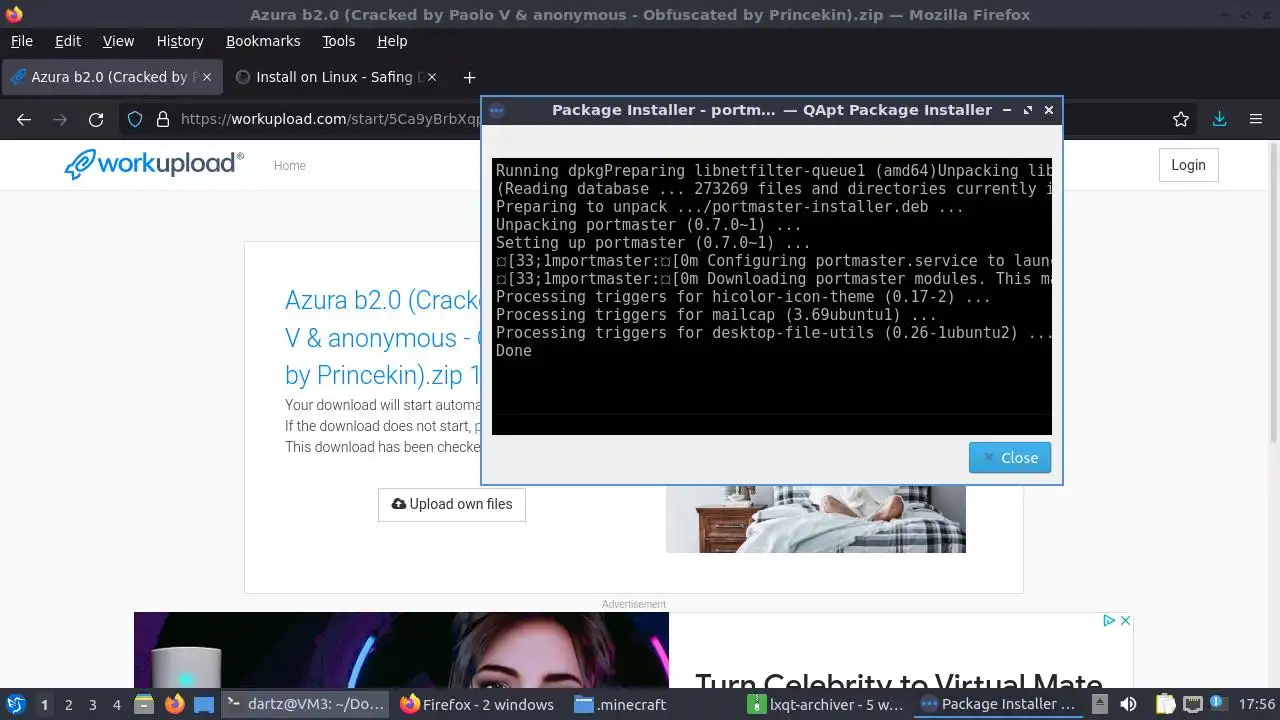Viewport: 1280px width, 720px height.
Task: Close Package Installer via title bar X
Action: click(x=1049, y=110)
